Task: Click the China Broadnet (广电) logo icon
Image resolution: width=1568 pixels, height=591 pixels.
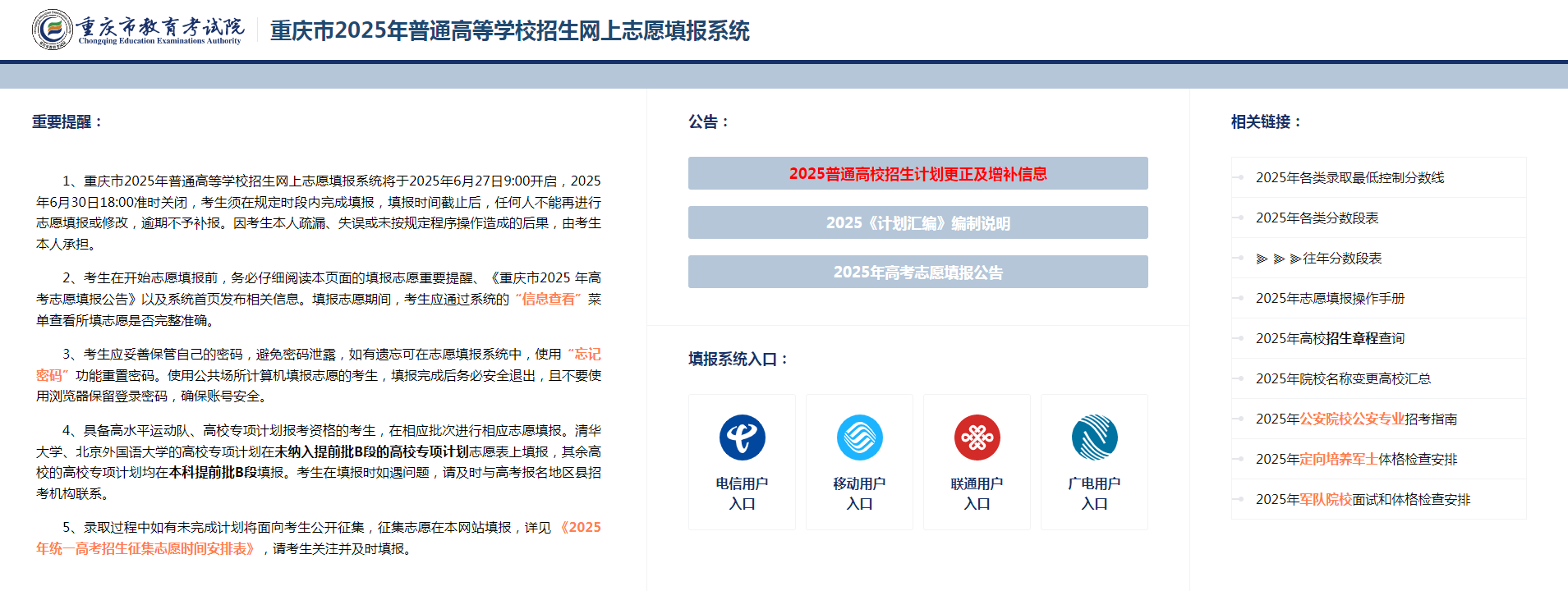Action: coord(1095,438)
